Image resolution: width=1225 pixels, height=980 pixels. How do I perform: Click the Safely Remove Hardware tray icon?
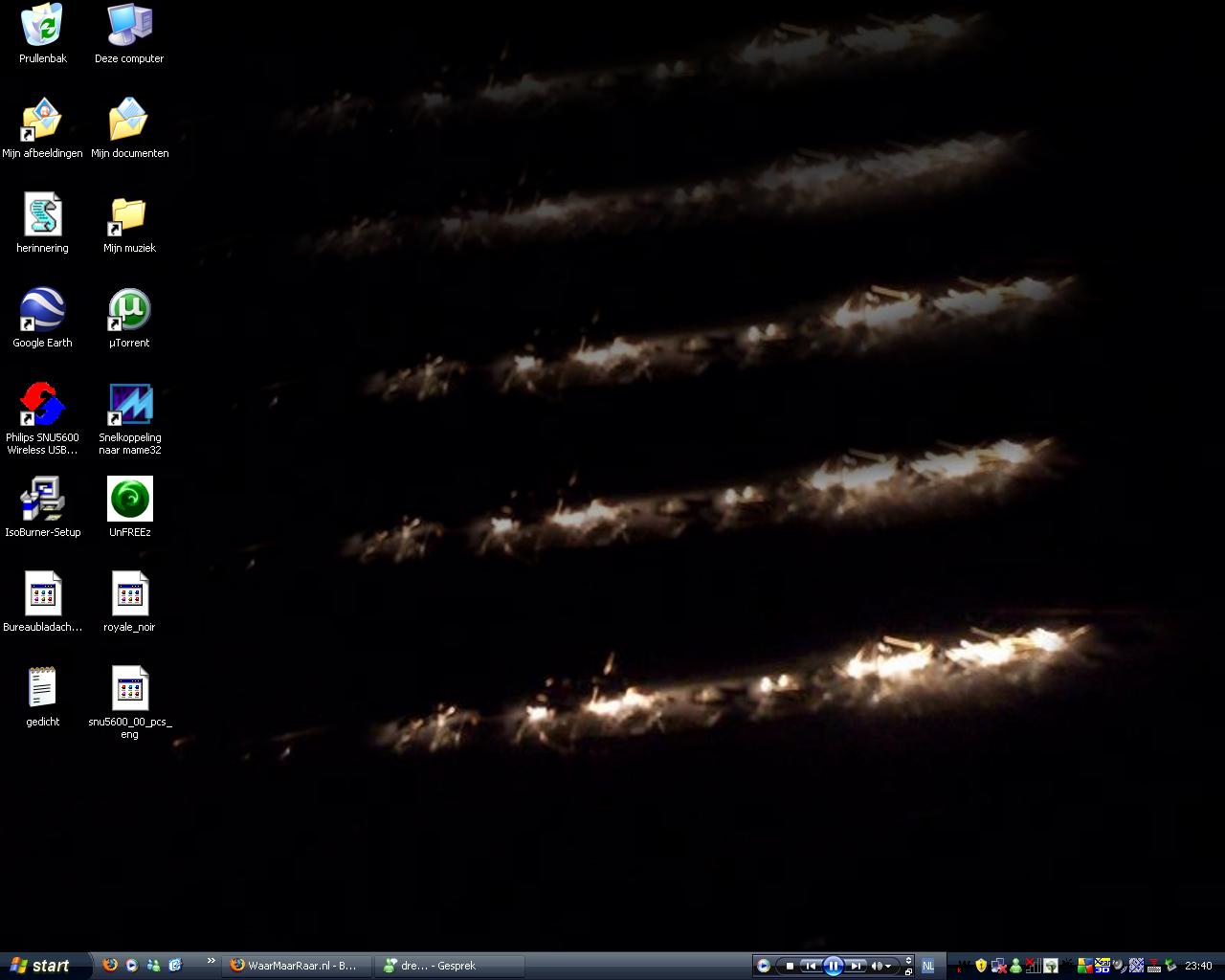[1170, 966]
